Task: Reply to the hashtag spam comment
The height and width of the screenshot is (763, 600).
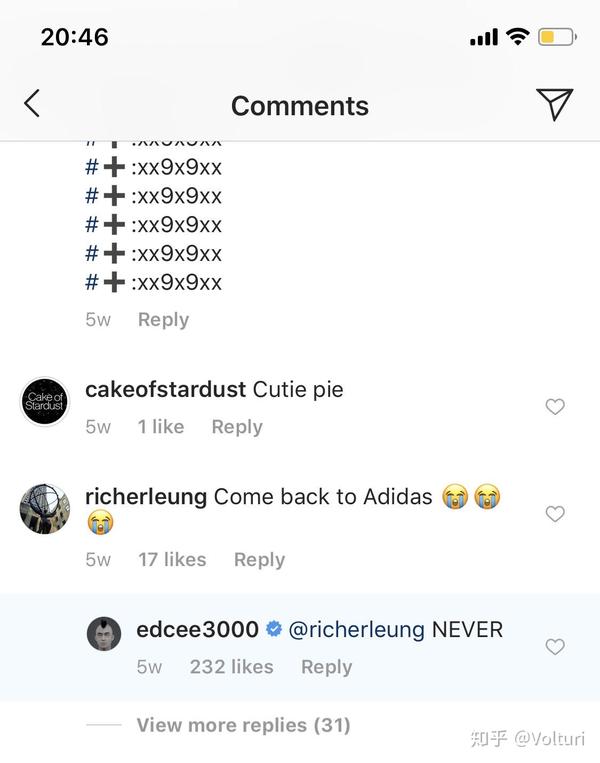Action: click(163, 320)
